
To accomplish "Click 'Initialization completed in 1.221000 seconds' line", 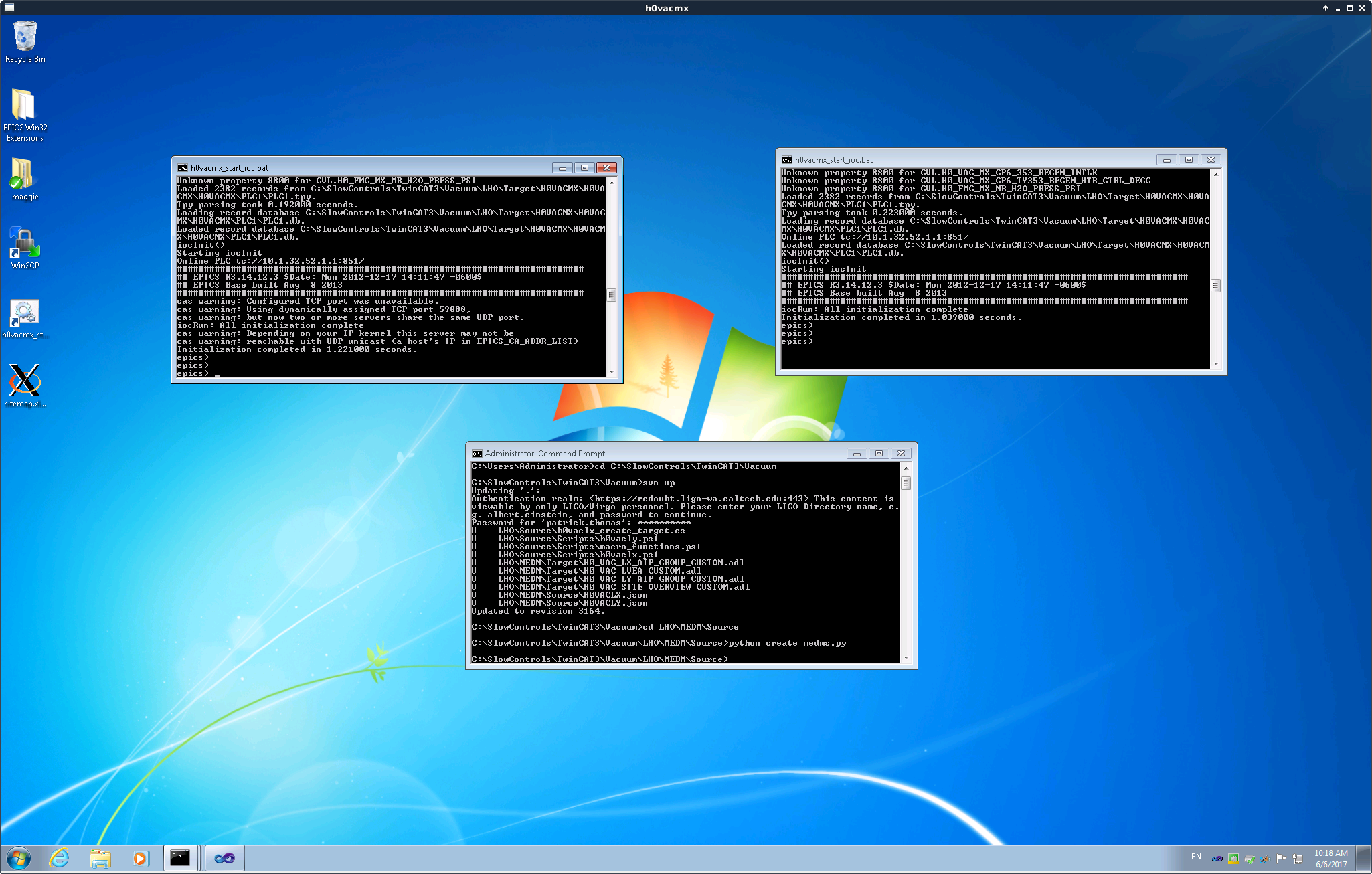I will click(x=297, y=350).
